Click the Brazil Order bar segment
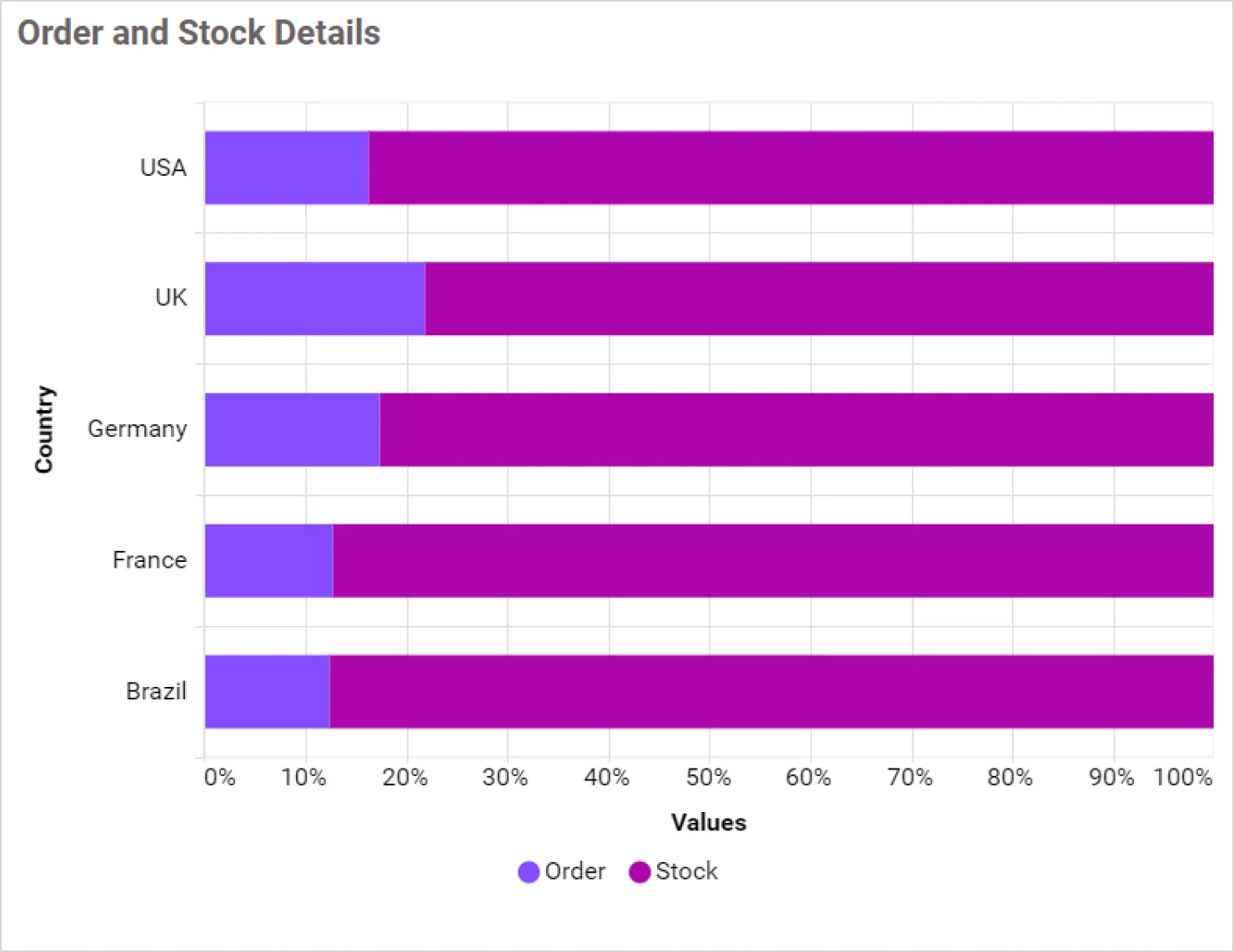Image resolution: width=1234 pixels, height=952 pixels. coord(267,692)
